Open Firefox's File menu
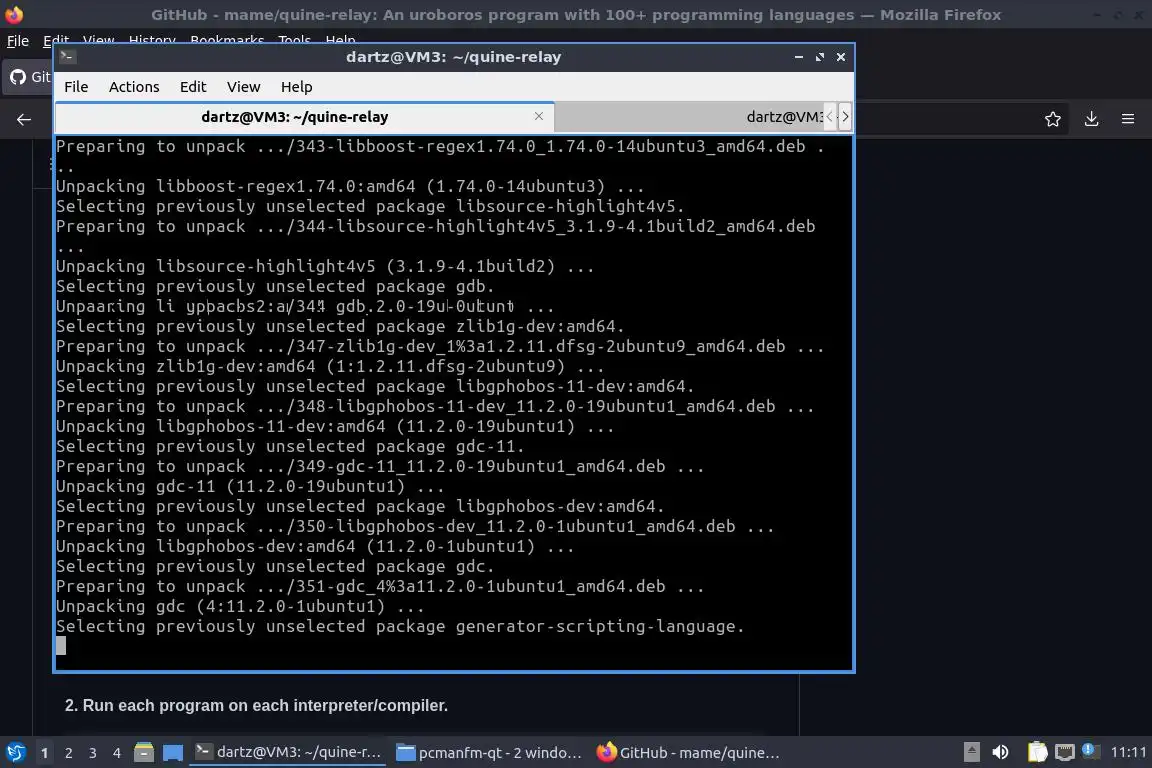Image resolution: width=1152 pixels, height=768 pixels. (x=18, y=40)
